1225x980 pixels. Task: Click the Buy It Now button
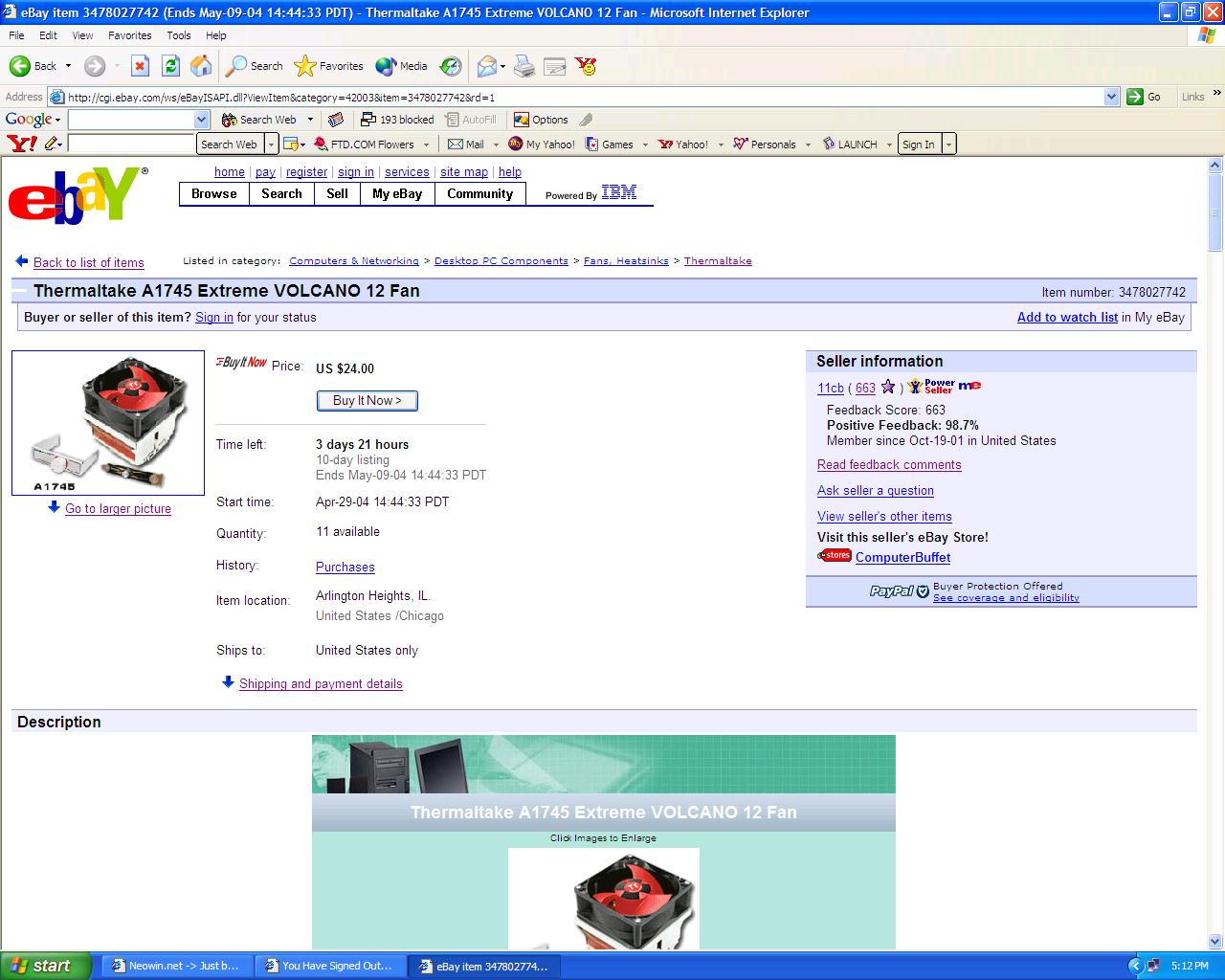coord(367,400)
